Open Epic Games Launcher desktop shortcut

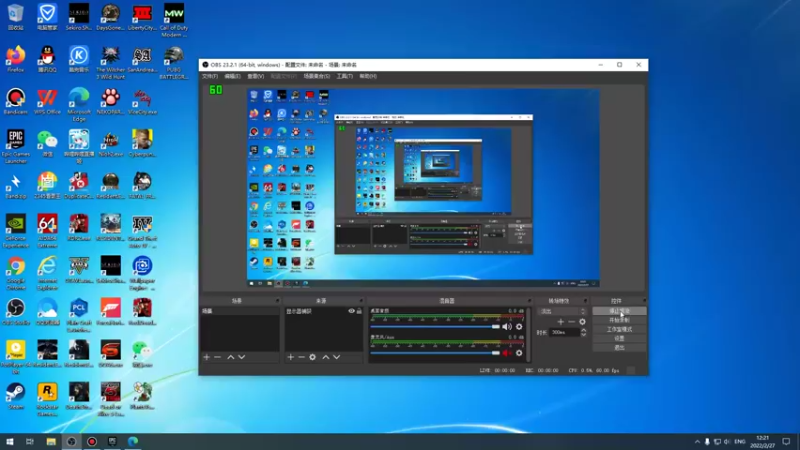point(16,146)
